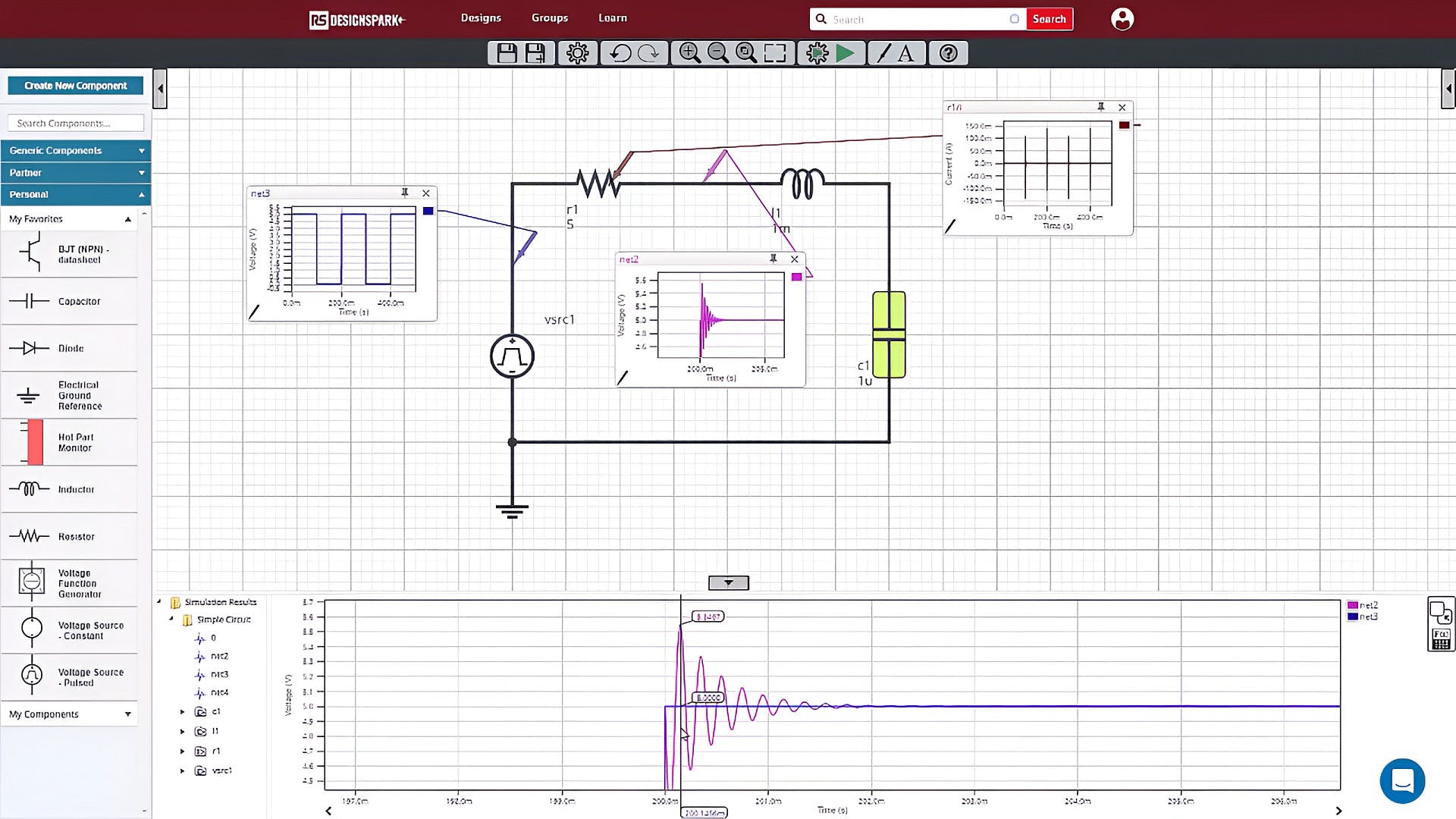
Task: Pin the net2 graph window
Action: 773,259
